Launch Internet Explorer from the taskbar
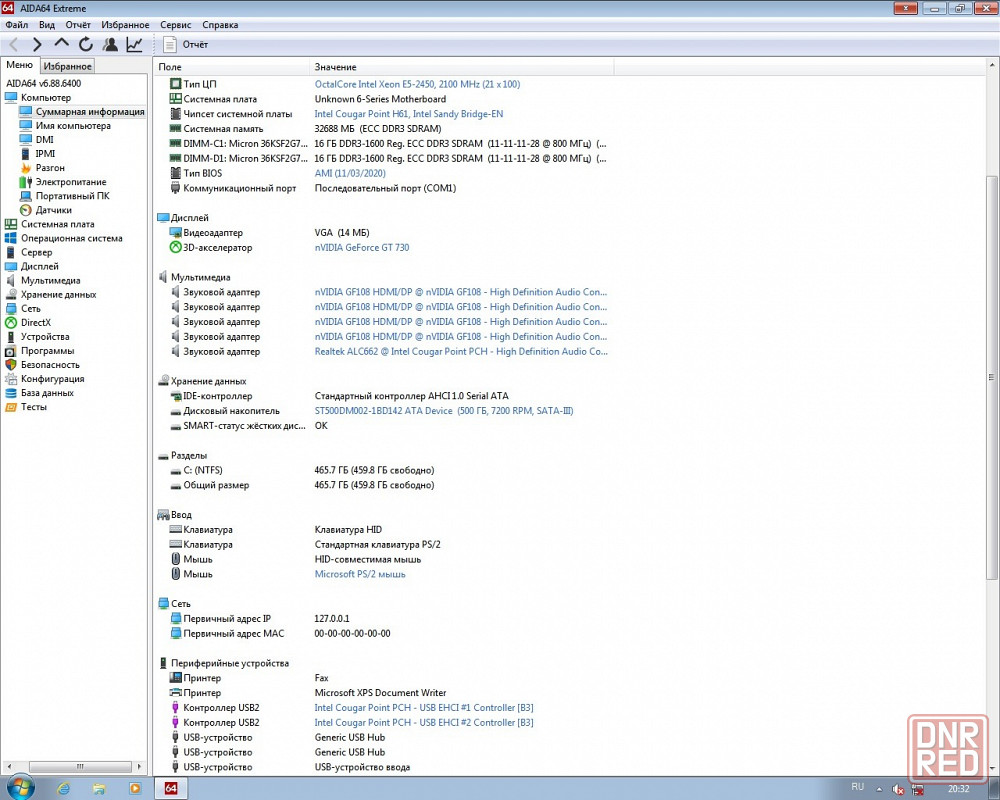This screenshot has width=1000, height=800. coord(63,789)
